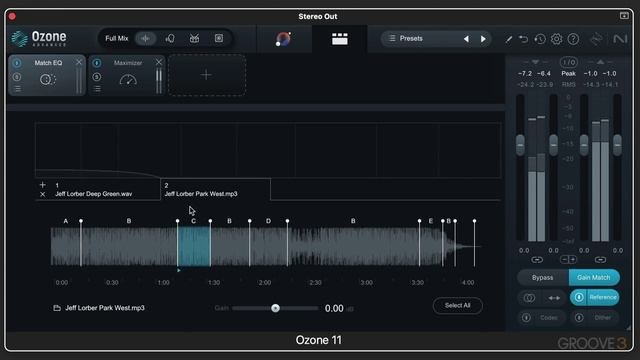Remove the Match EQ module

click(x=79, y=62)
